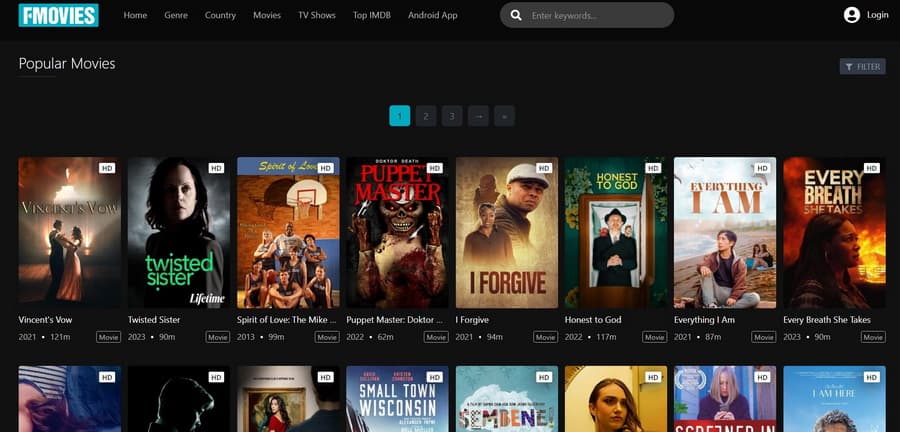The width and height of the screenshot is (900, 432).
Task: Click the HD badge on Vincent's Vow
Action: pos(107,168)
